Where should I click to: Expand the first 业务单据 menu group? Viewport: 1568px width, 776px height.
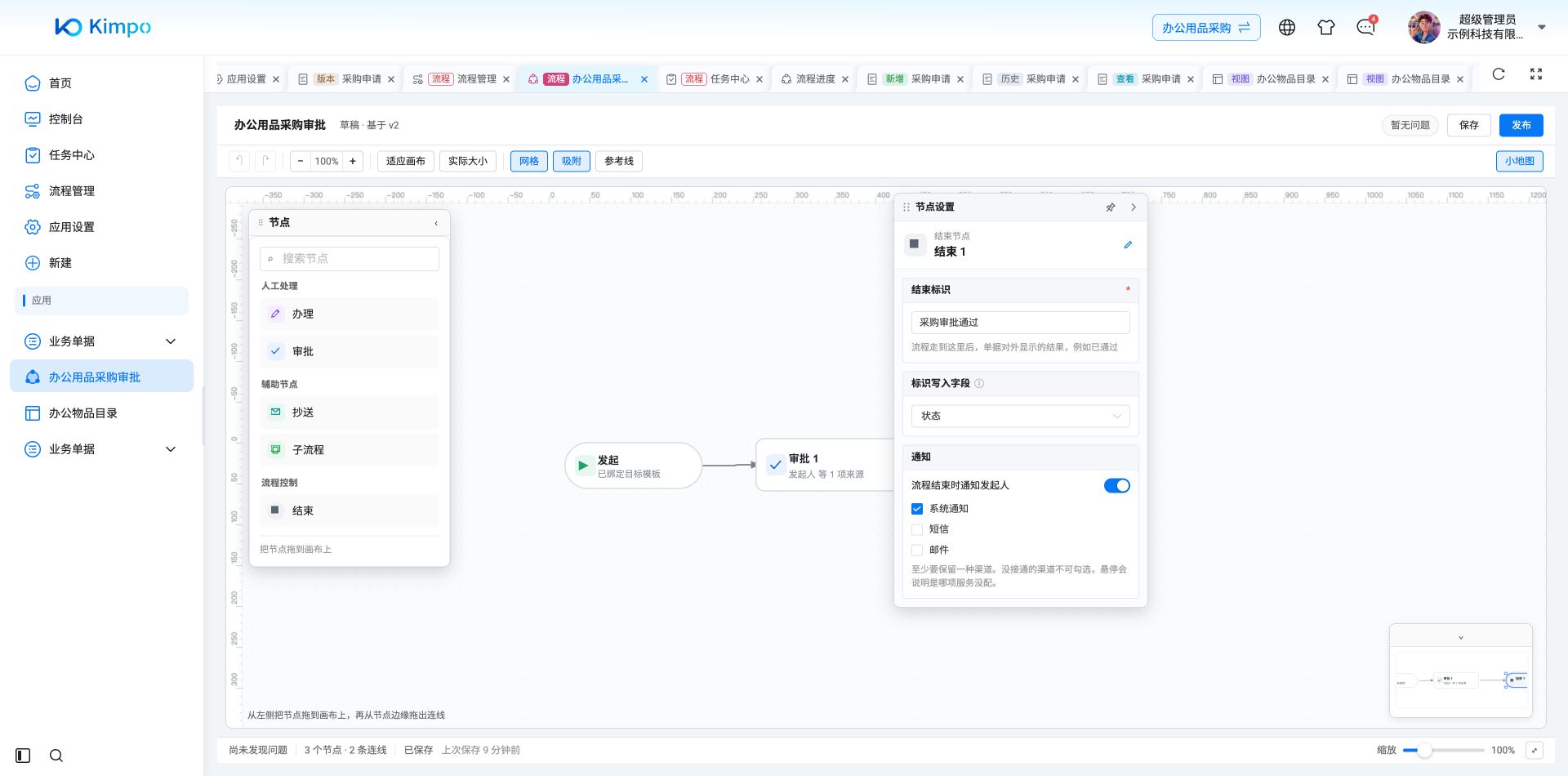click(102, 341)
